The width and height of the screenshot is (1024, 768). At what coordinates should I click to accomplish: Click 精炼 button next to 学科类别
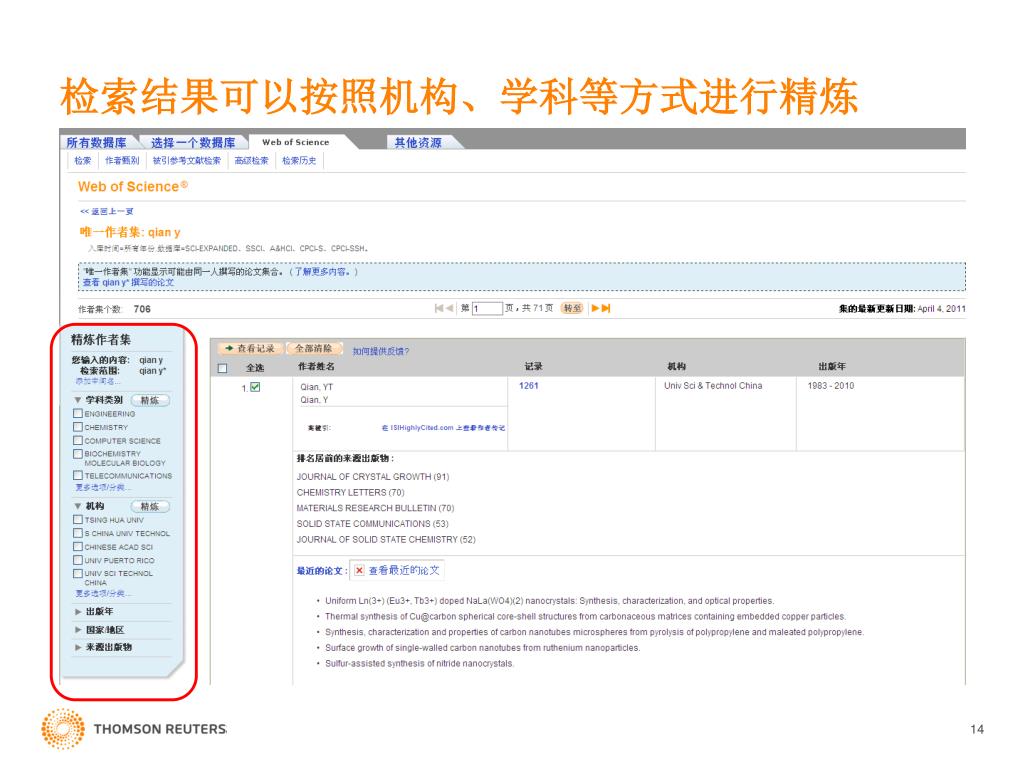(150, 400)
